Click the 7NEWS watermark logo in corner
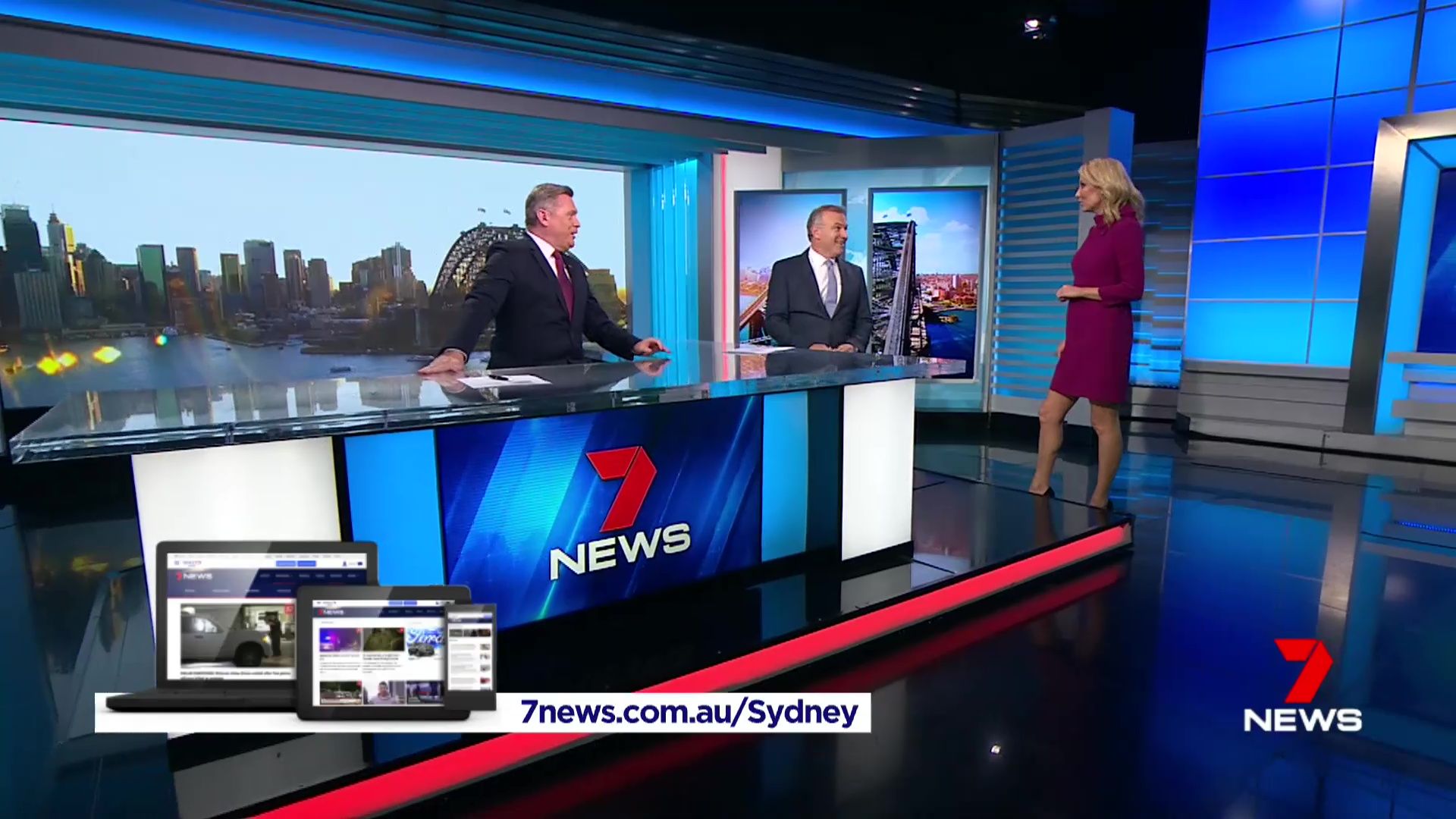1456x819 pixels. click(1302, 686)
